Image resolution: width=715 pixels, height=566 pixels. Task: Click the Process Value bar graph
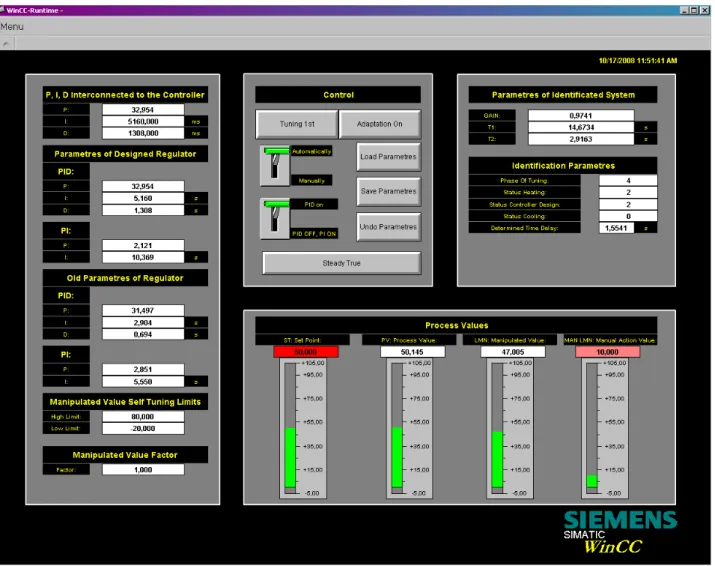coord(409,428)
